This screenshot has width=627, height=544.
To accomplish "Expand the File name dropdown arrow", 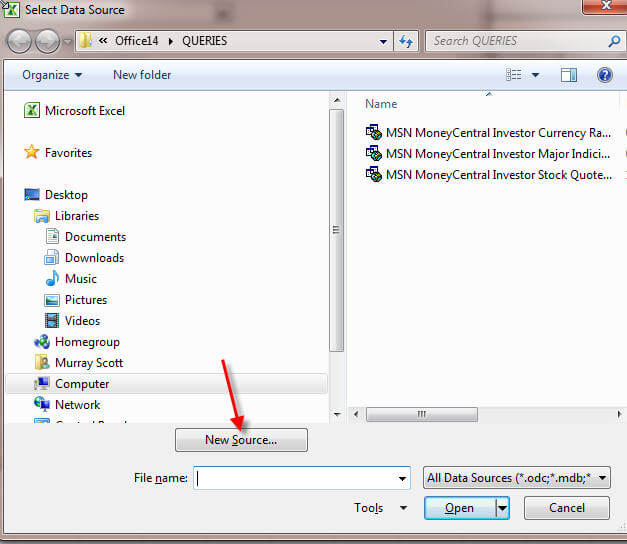I will [x=402, y=478].
